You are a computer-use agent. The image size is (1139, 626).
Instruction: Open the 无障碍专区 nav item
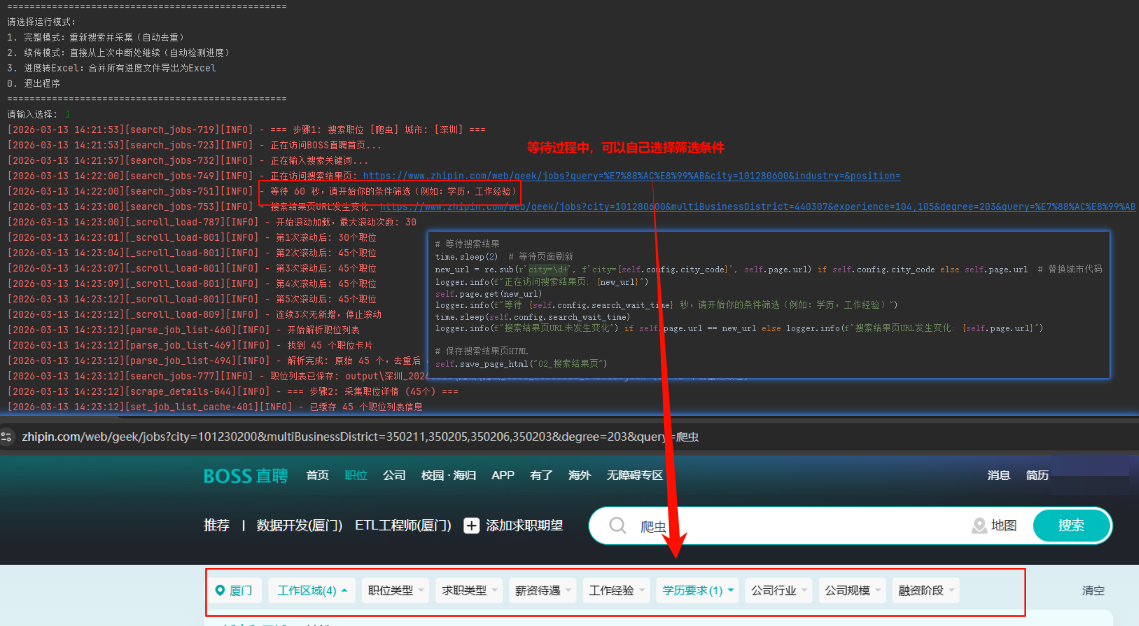pyautogui.click(x=635, y=475)
